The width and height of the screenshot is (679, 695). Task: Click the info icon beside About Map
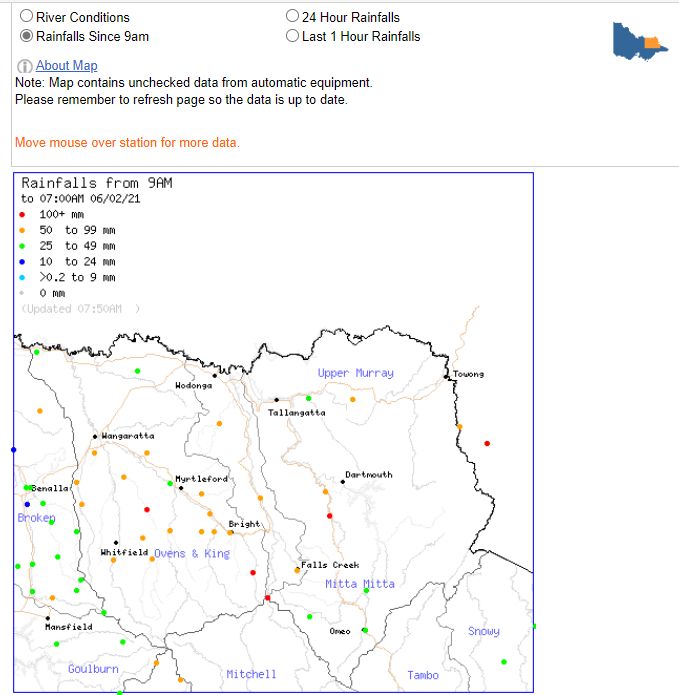pos(24,66)
